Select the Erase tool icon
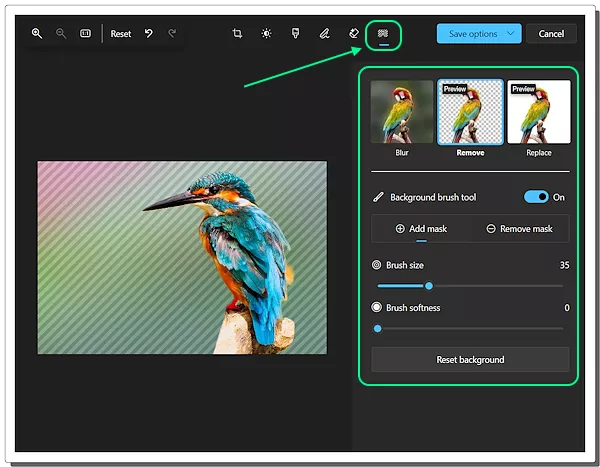600x467 pixels. tap(353, 33)
